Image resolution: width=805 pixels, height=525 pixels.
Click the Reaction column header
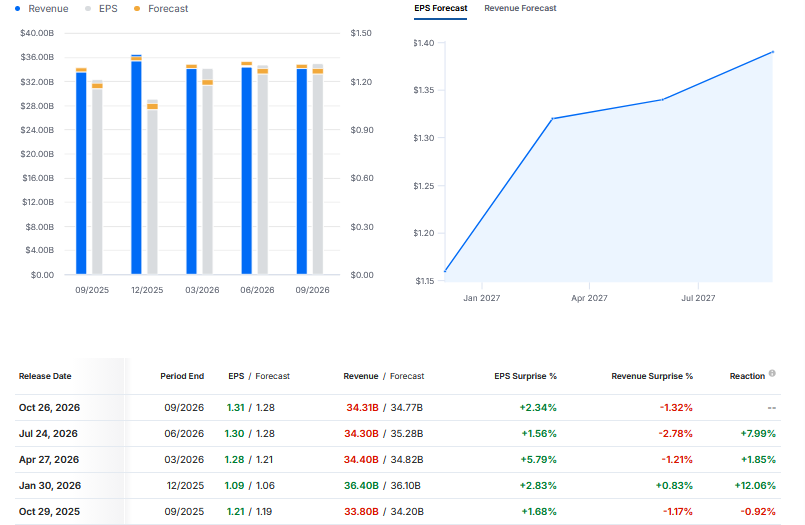pyautogui.click(x=747, y=376)
